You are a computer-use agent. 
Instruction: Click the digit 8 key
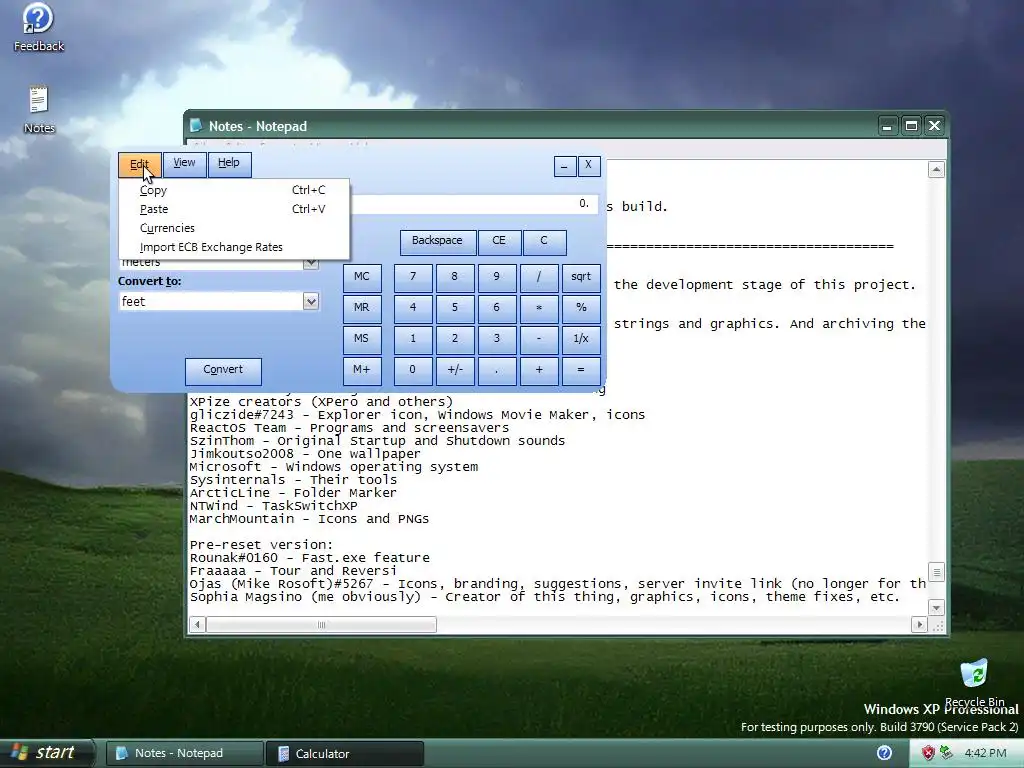click(455, 277)
